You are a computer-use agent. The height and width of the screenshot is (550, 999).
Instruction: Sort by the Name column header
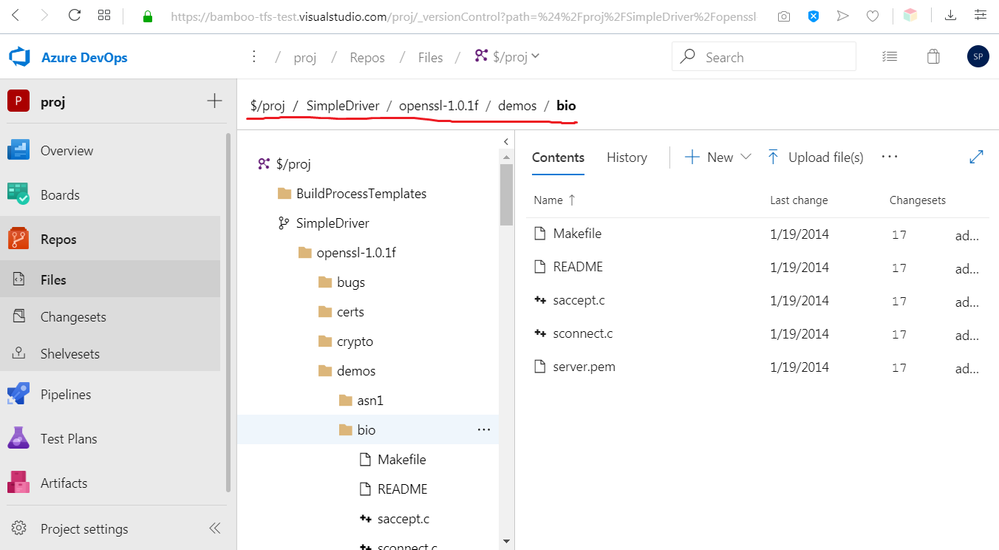point(554,200)
